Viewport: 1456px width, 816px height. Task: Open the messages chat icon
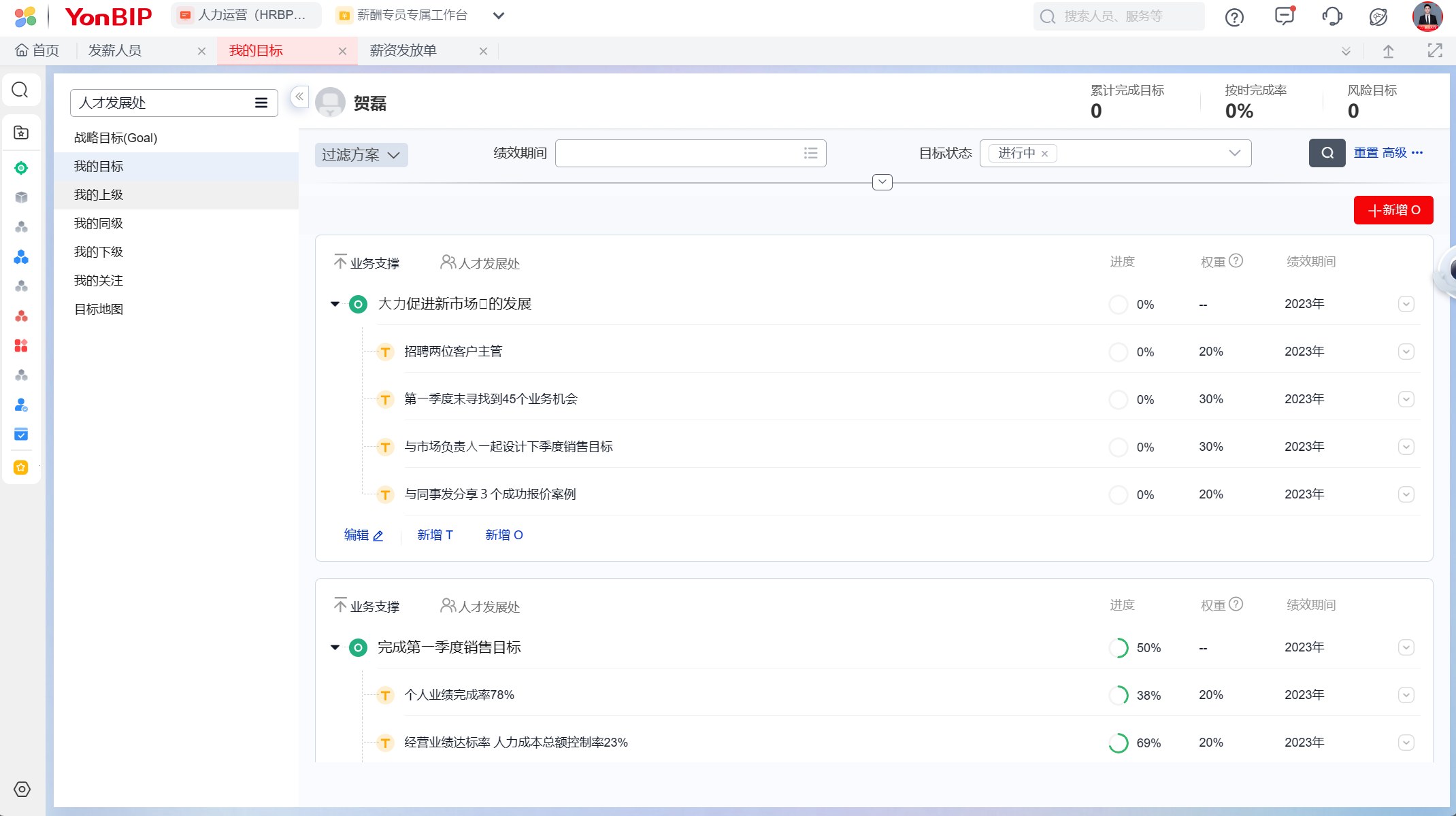tap(1284, 16)
